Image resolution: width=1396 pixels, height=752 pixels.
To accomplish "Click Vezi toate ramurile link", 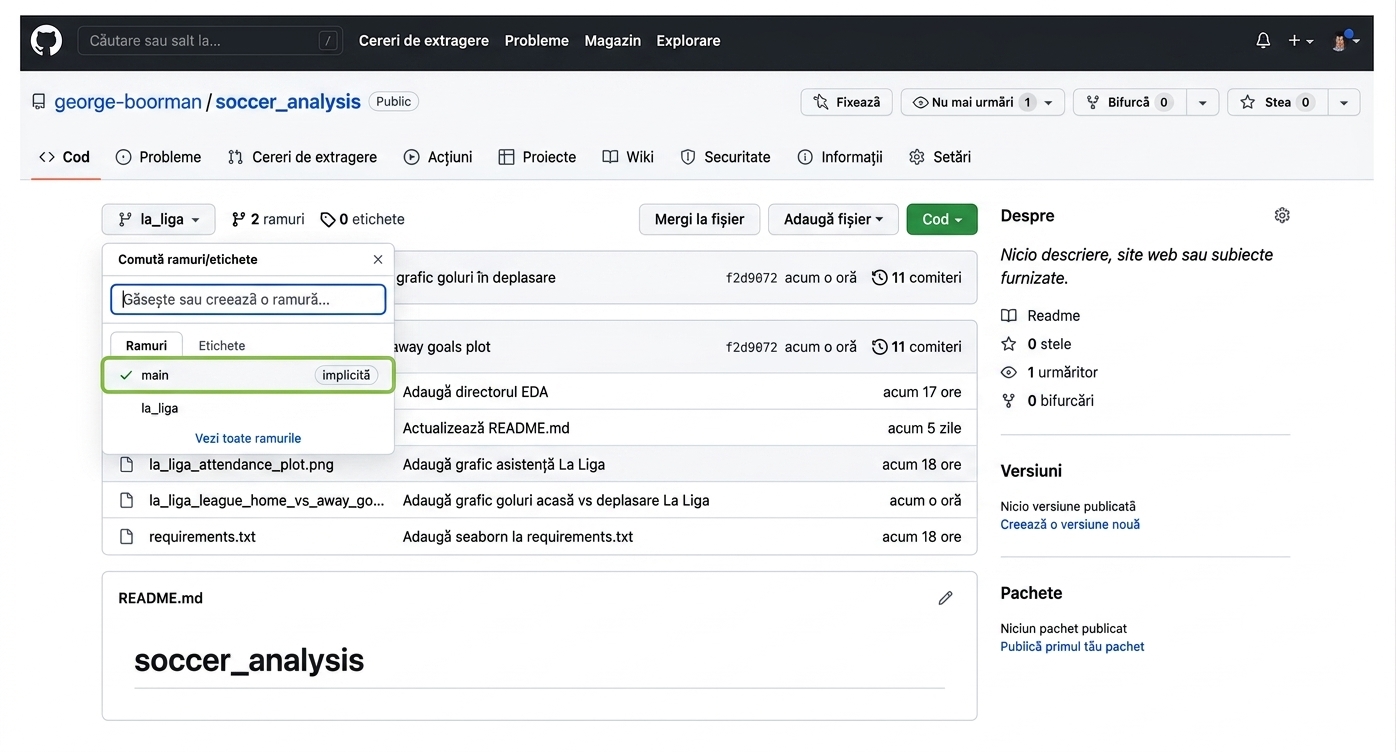I will 248,438.
